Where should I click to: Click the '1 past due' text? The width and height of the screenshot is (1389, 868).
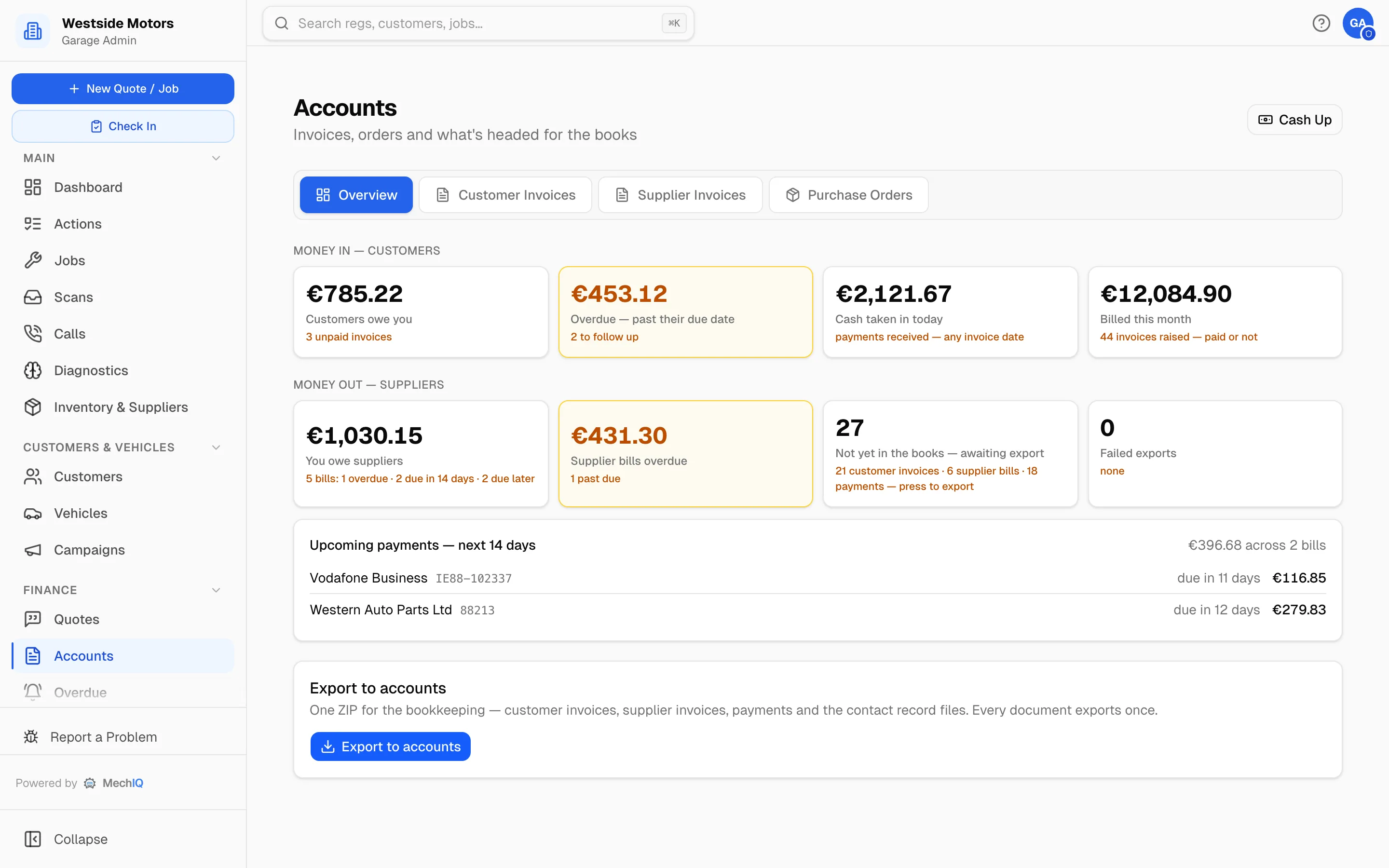[595, 479]
